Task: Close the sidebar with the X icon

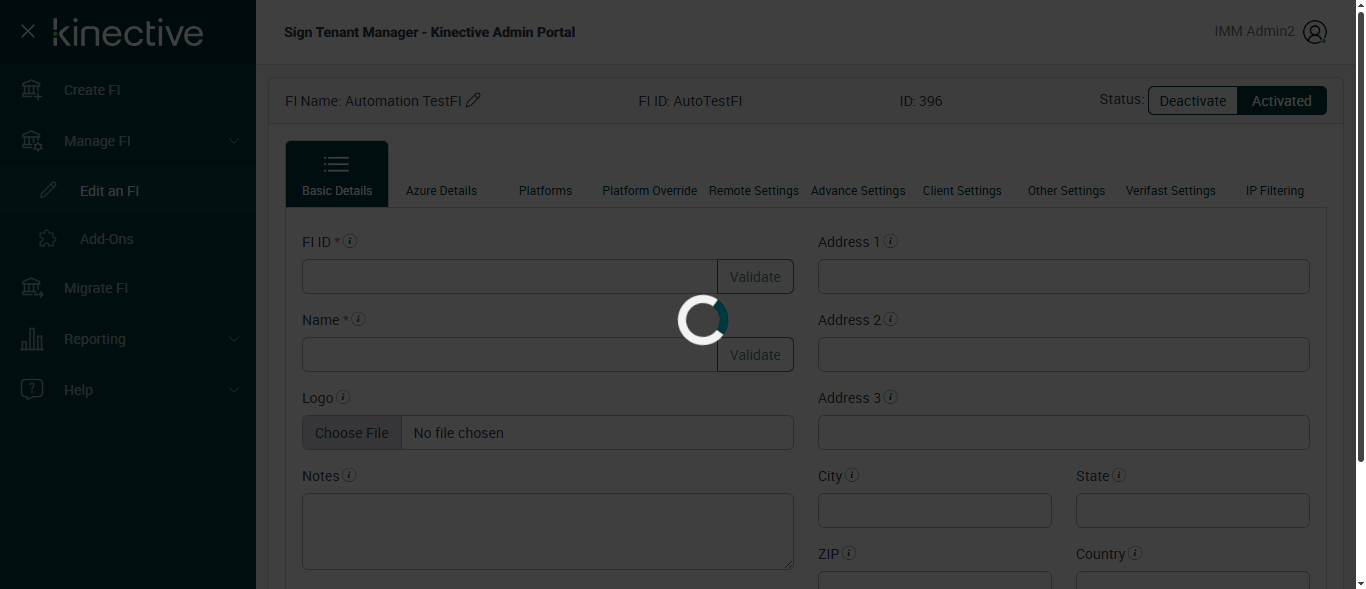Action: click(x=28, y=32)
